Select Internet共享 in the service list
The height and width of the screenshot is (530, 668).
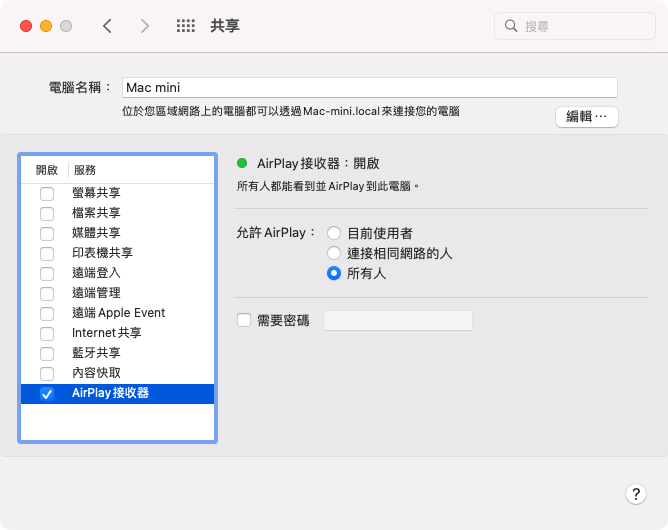106,333
